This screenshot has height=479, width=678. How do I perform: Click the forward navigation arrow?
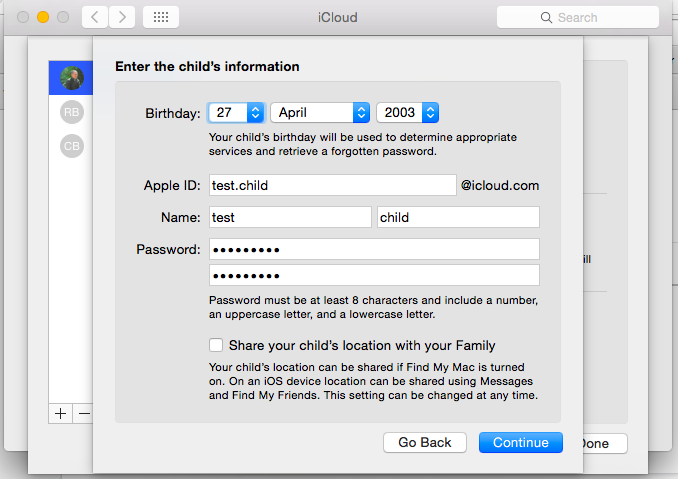[x=122, y=17]
